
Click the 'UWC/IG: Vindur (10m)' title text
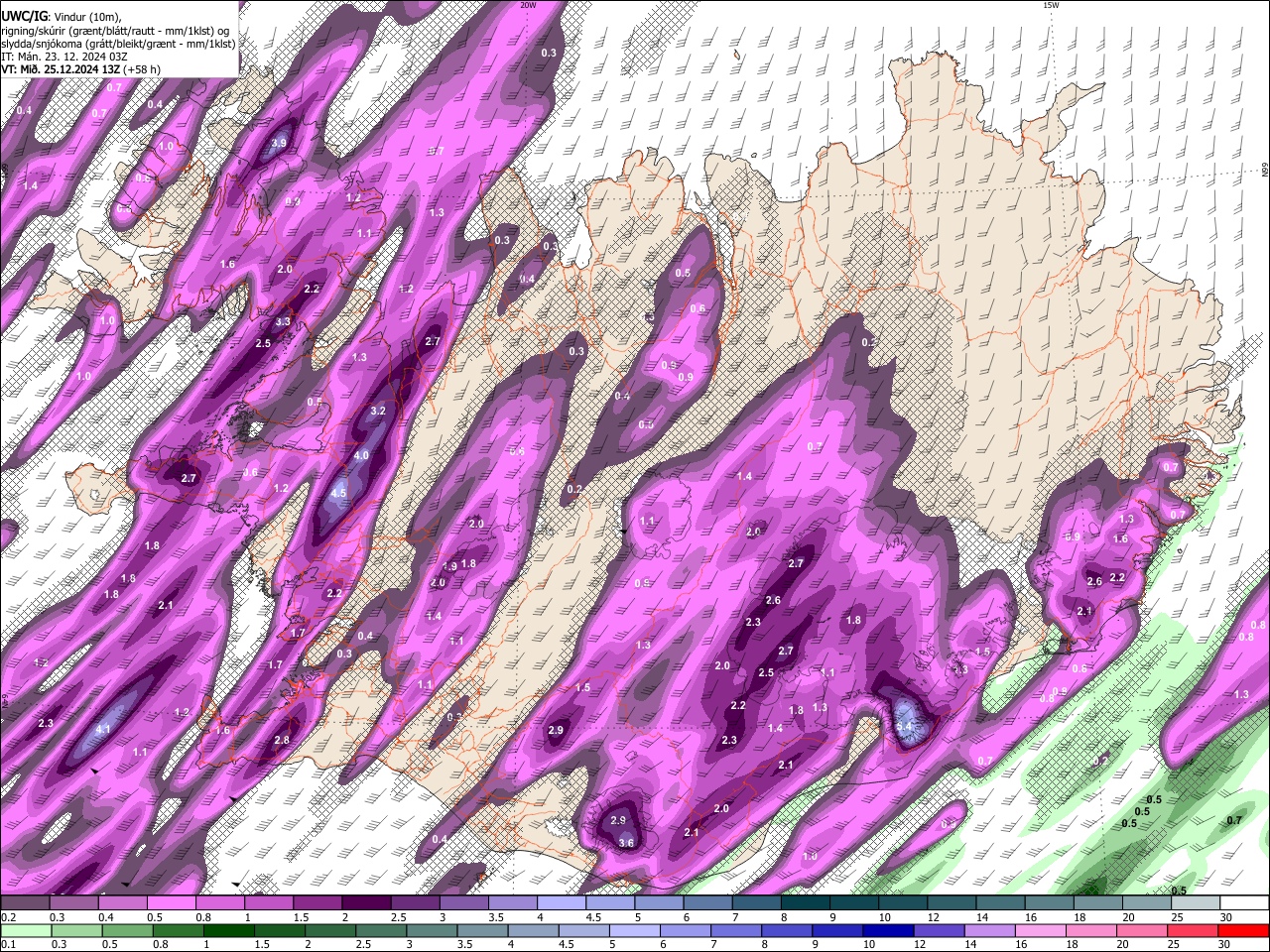point(62,16)
